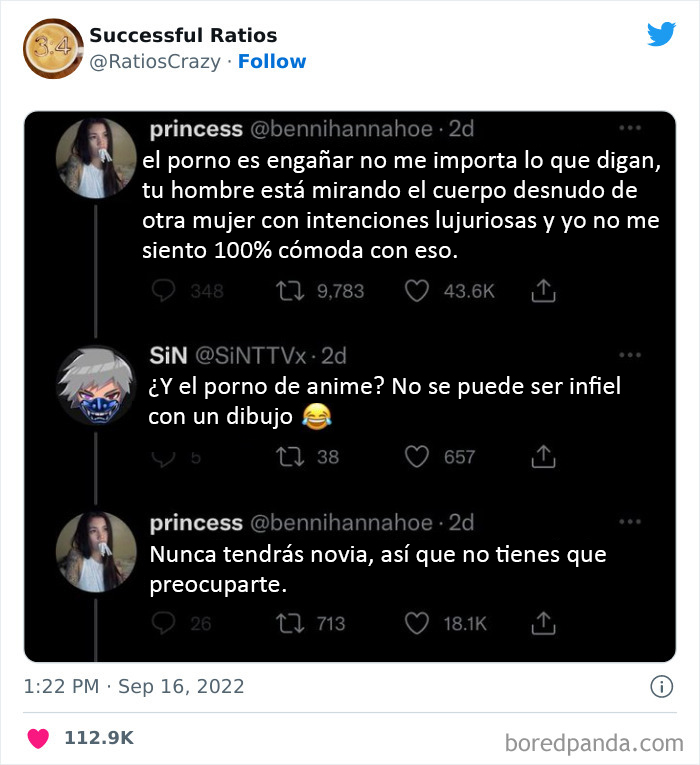The height and width of the screenshot is (765, 700).
Task: Open three-dot menu on SiN's tweet
Action: point(629,355)
